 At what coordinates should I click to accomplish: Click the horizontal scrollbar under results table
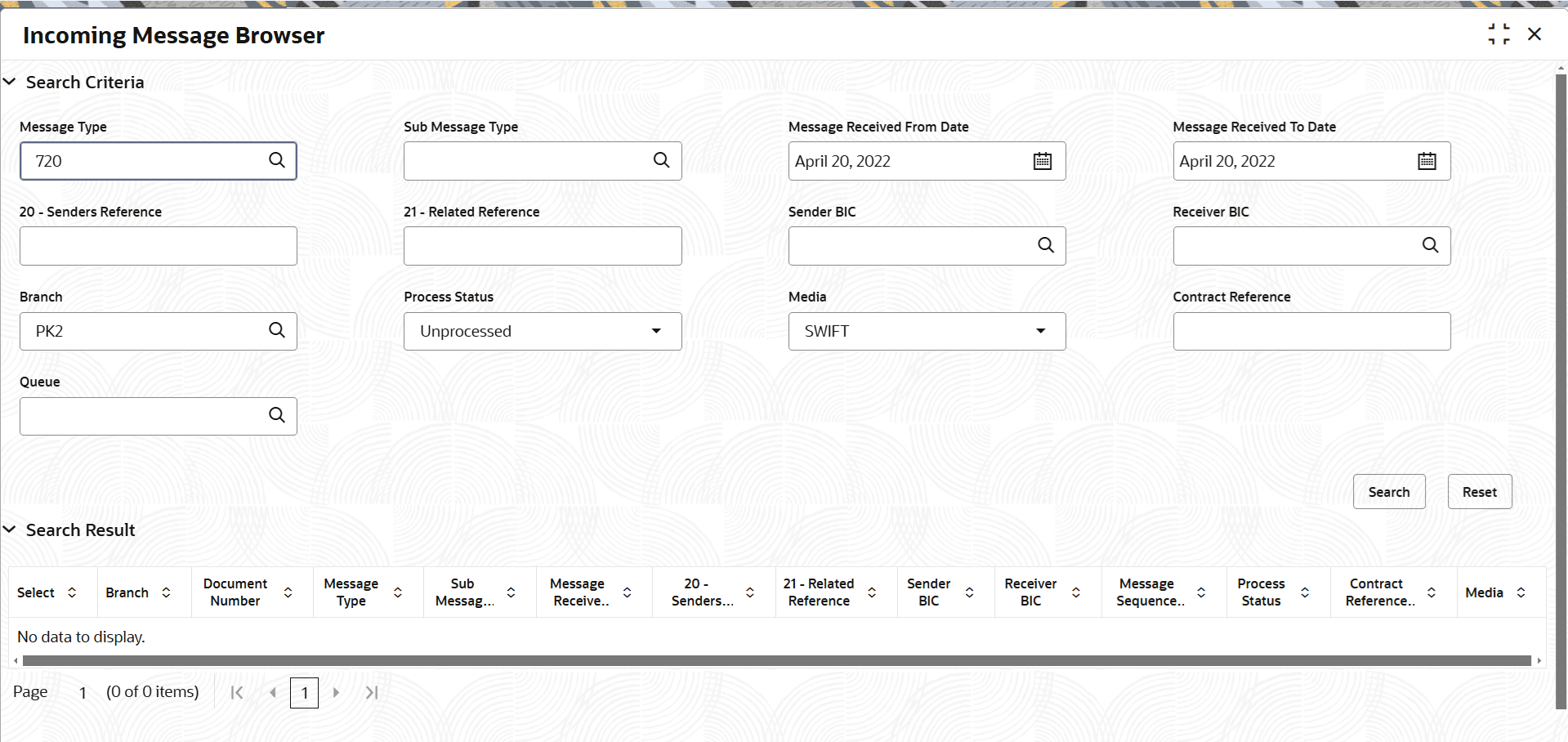click(x=776, y=660)
